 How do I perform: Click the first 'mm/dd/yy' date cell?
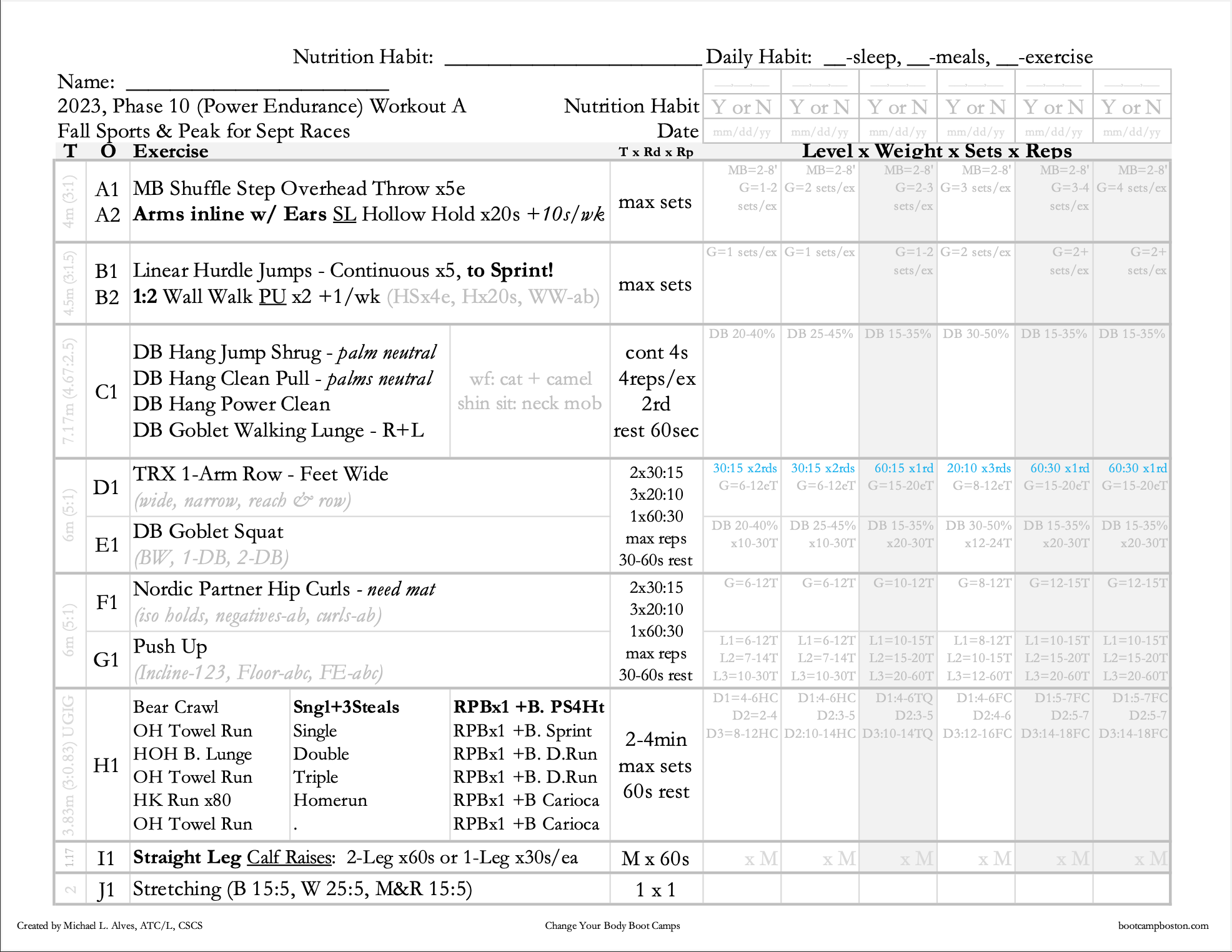point(742,132)
